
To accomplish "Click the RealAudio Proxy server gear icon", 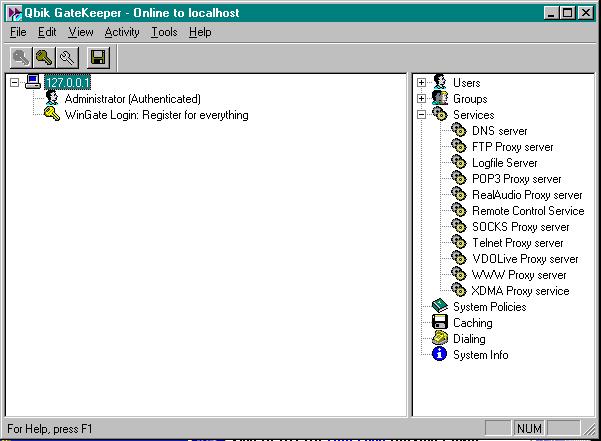I will coord(458,194).
